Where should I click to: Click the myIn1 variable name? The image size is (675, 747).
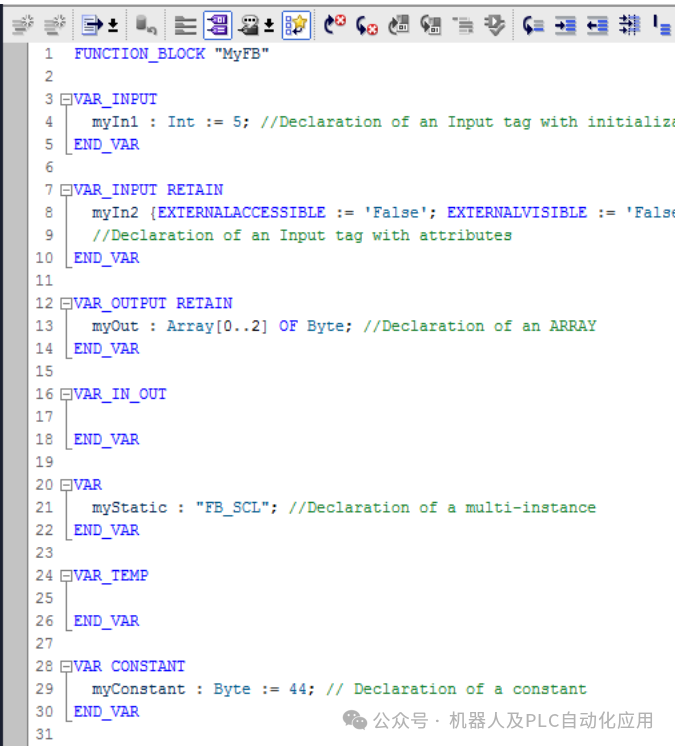click(x=115, y=122)
